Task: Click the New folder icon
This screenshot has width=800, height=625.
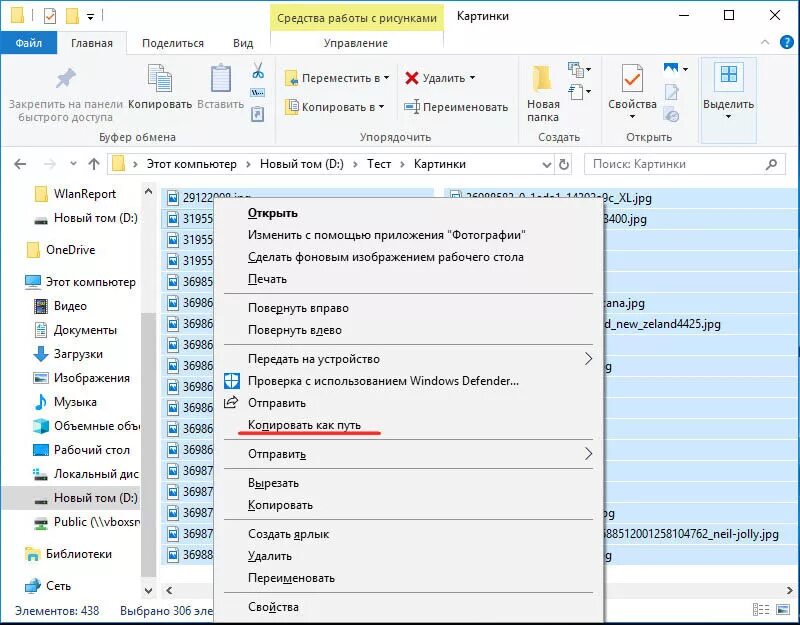Action: coord(542,80)
